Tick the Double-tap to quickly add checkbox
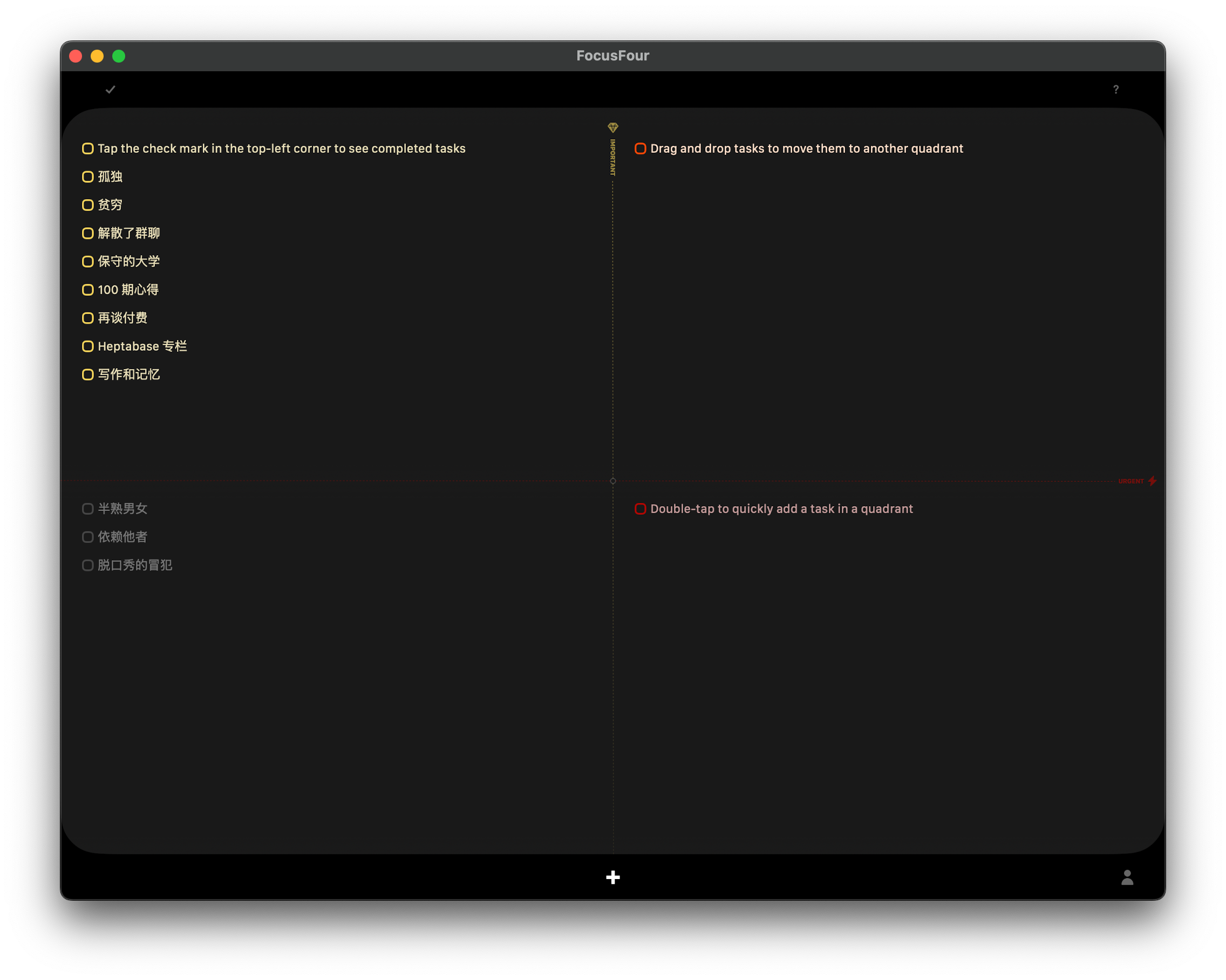This screenshot has height=980, width=1226. pyautogui.click(x=641, y=509)
